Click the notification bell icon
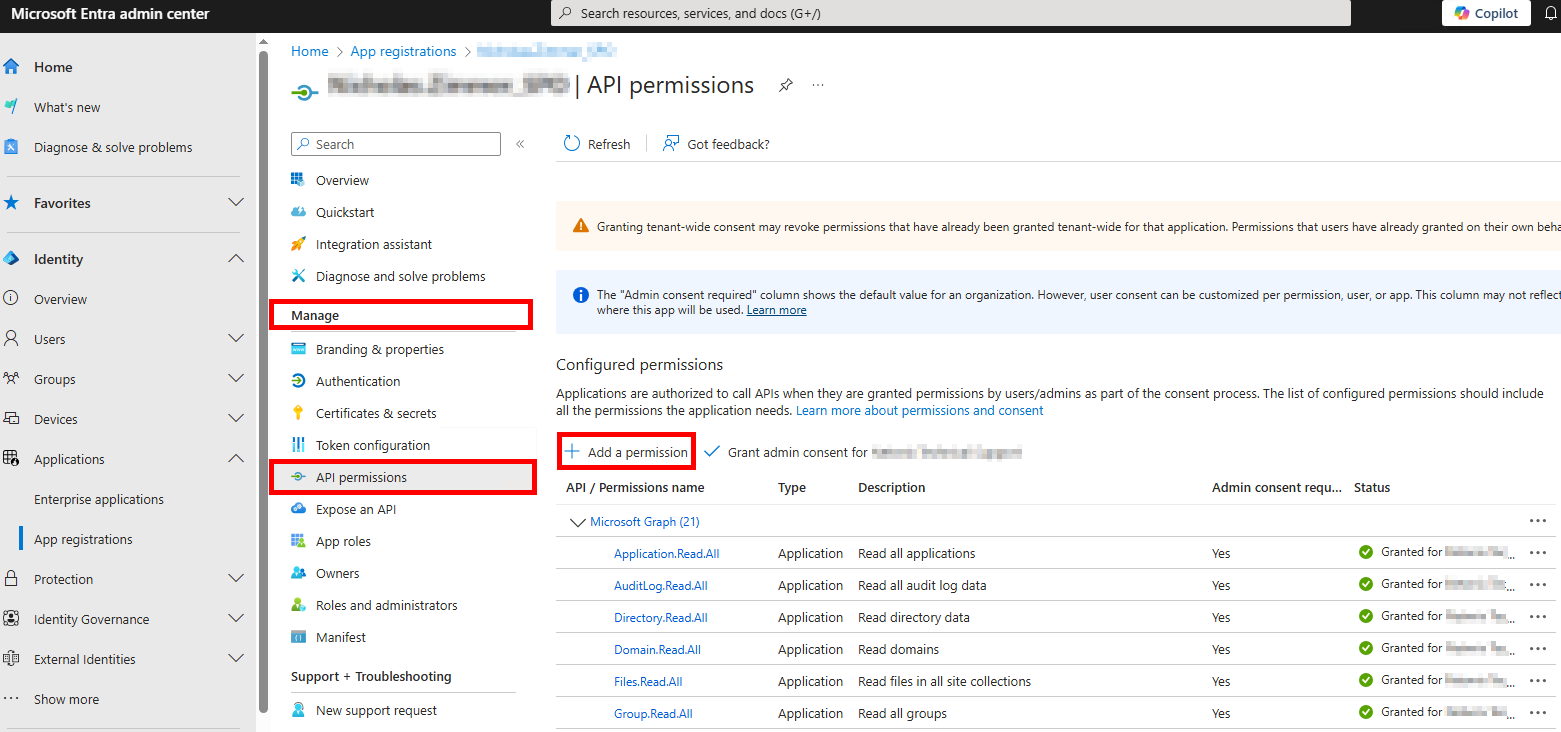Viewport: 1561px width, 732px height. pos(1550,13)
